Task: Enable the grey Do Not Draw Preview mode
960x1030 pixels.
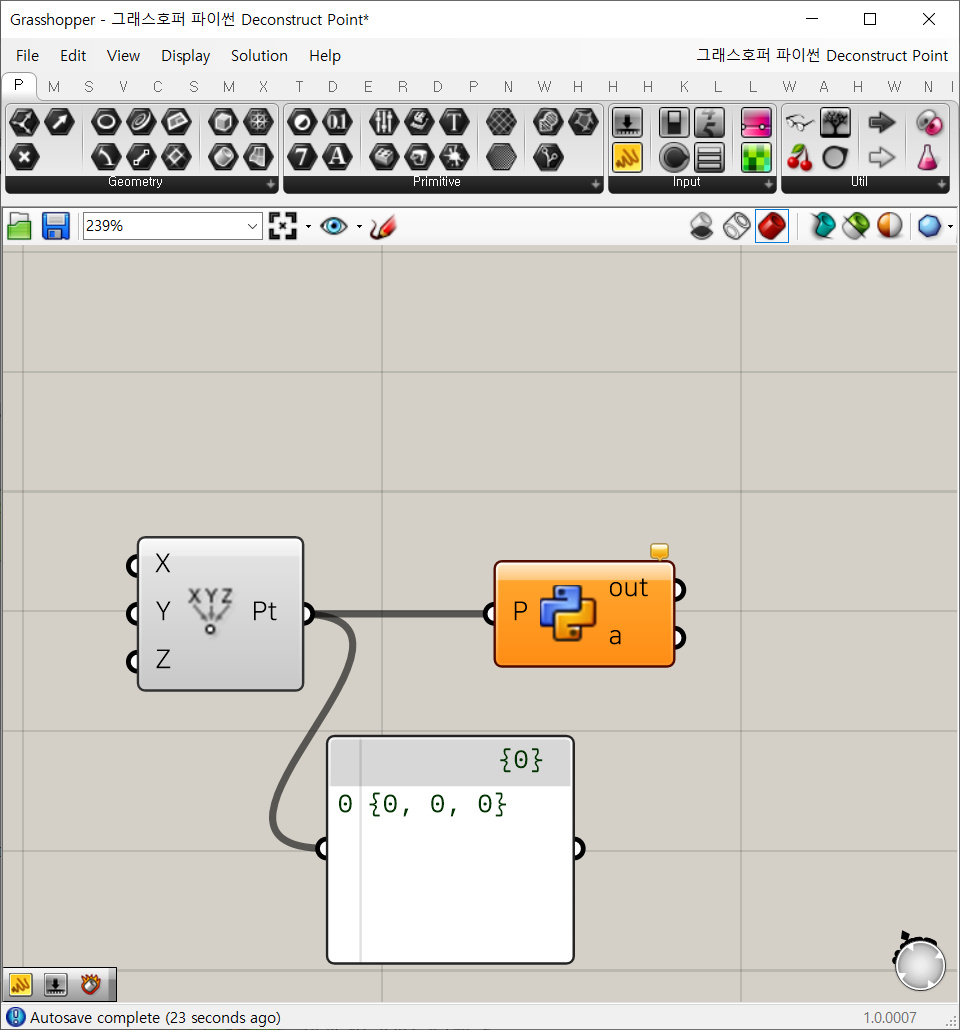Action: click(702, 227)
